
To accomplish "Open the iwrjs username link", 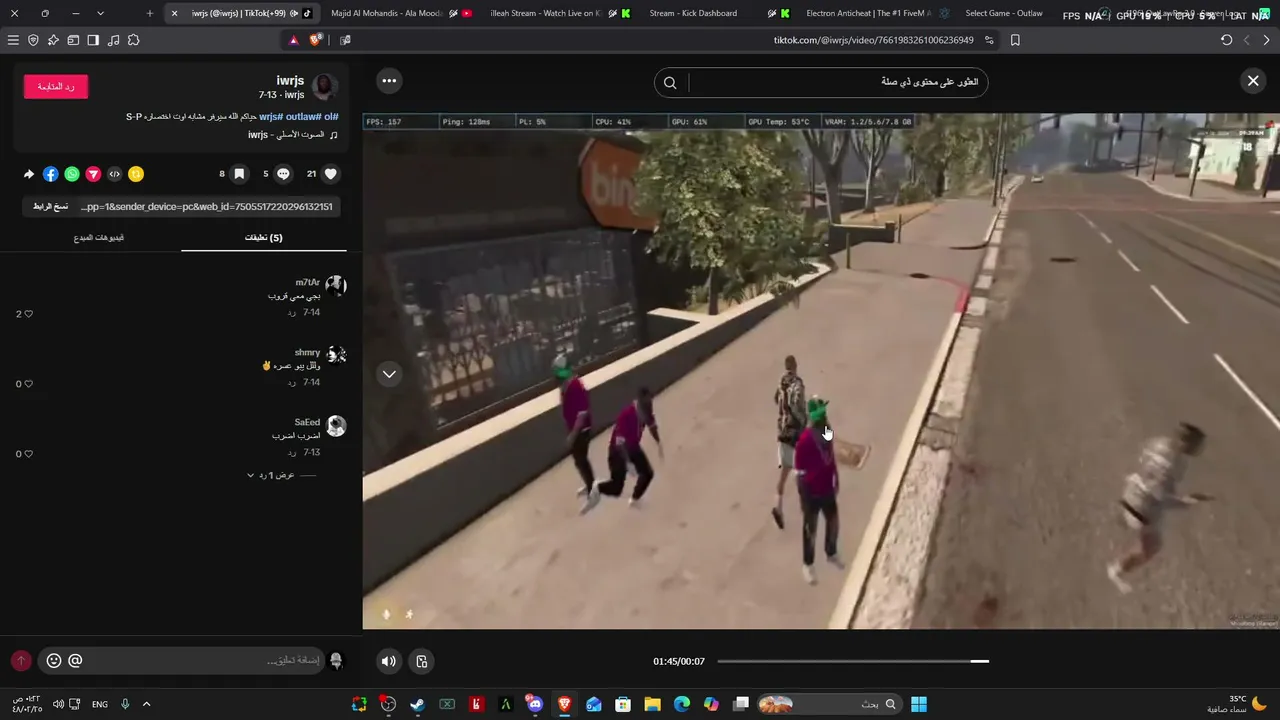I will 290,80.
